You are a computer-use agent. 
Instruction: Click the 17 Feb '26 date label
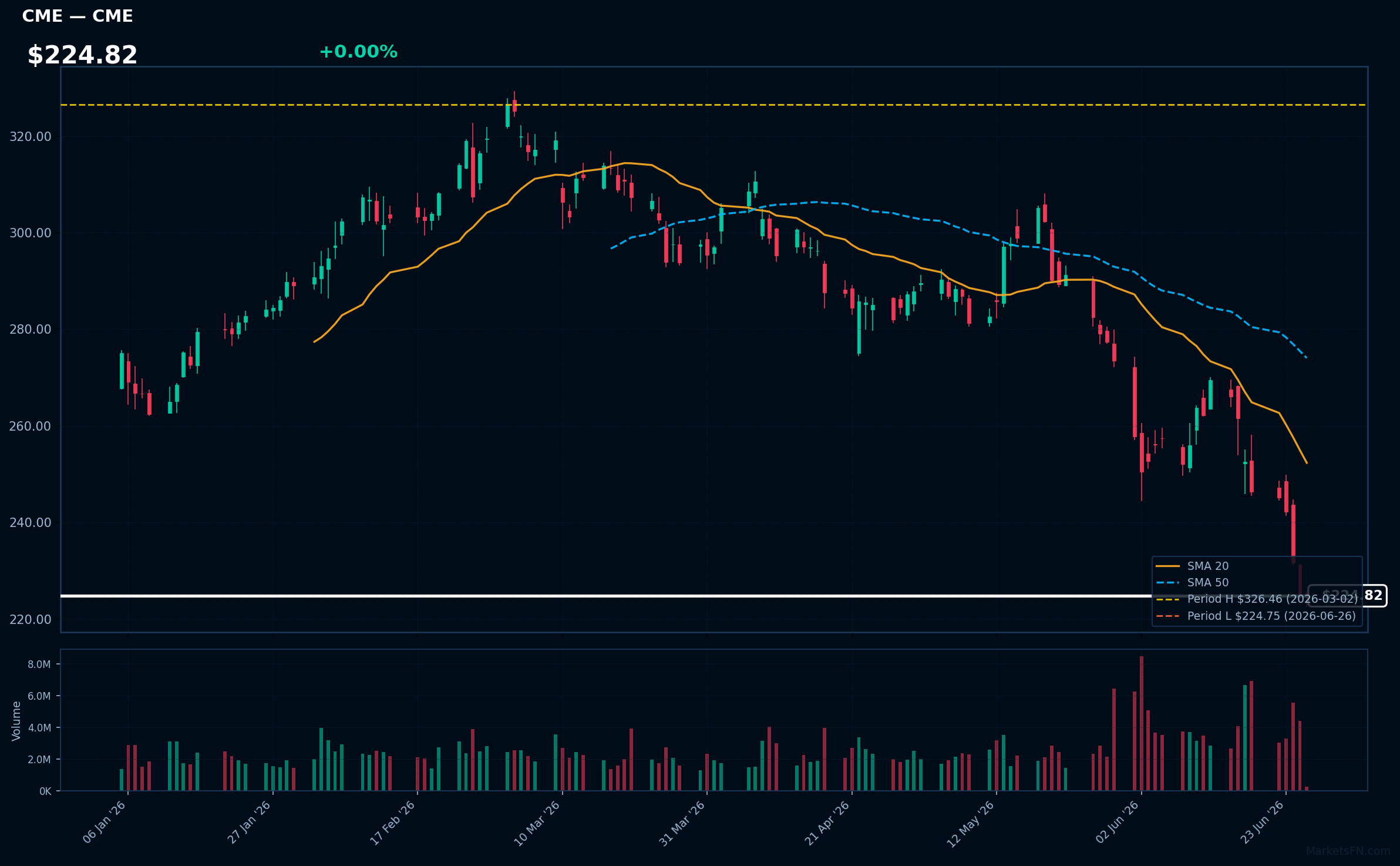pos(393,822)
